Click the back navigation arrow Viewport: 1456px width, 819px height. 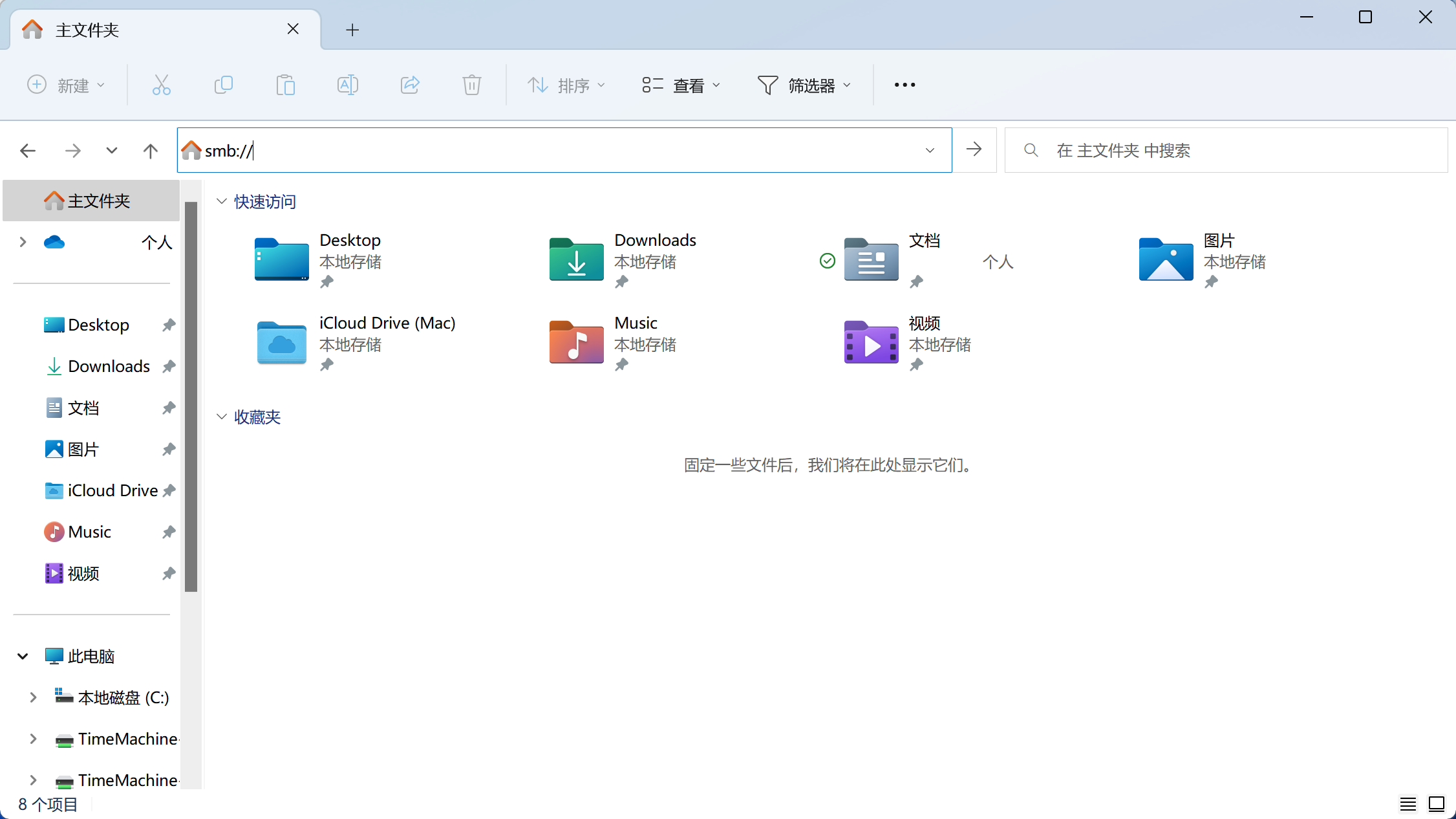pos(28,150)
